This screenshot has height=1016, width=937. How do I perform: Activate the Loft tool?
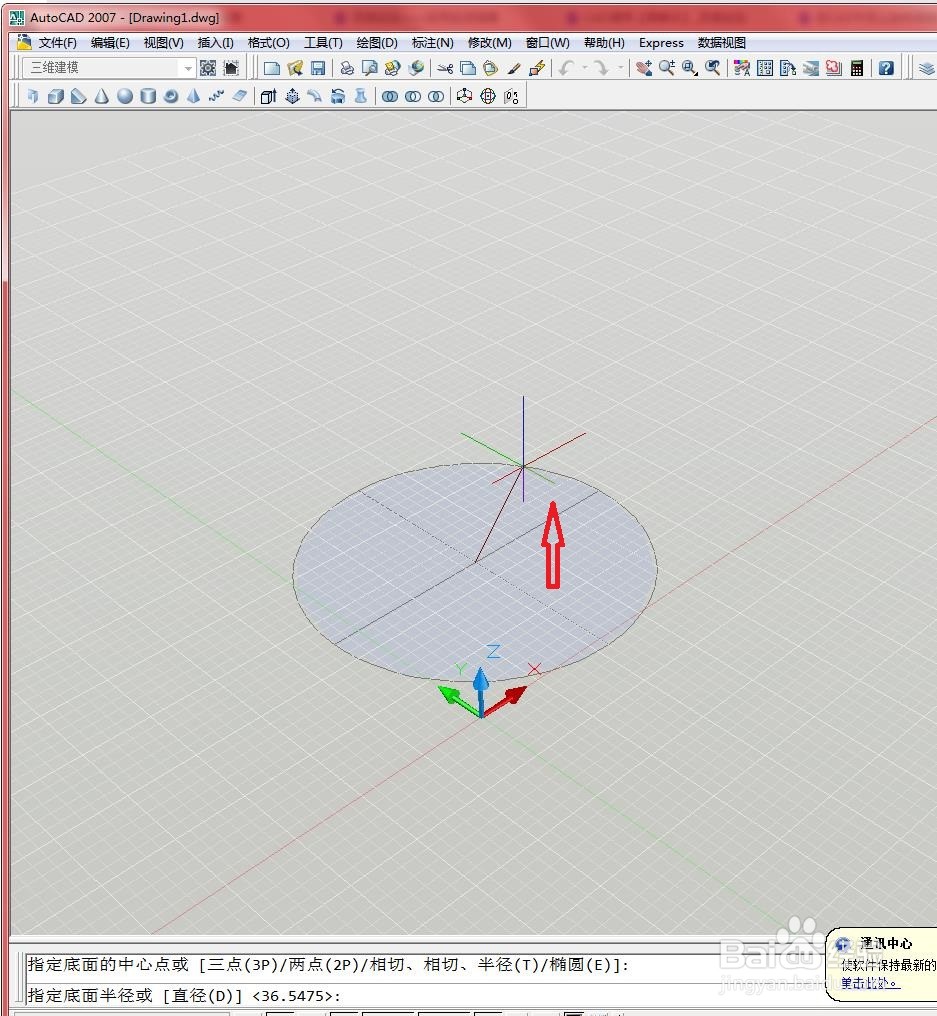click(x=361, y=97)
